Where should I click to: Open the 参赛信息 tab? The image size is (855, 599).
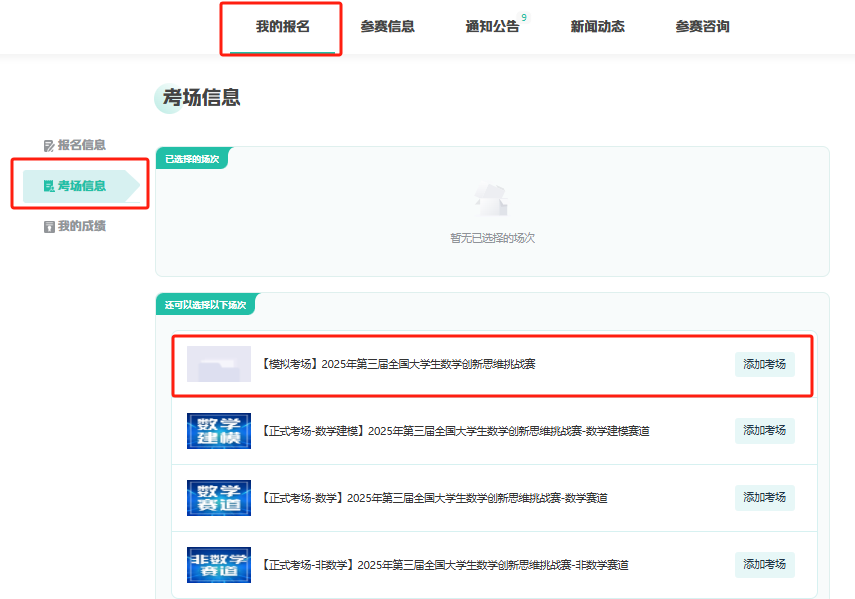click(387, 27)
